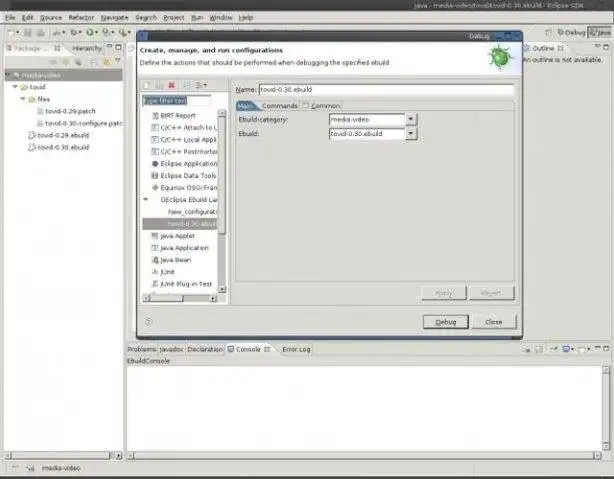This screenshot has width=614, height=479.
Task: Open the Refactor menu
Action: 81,18
